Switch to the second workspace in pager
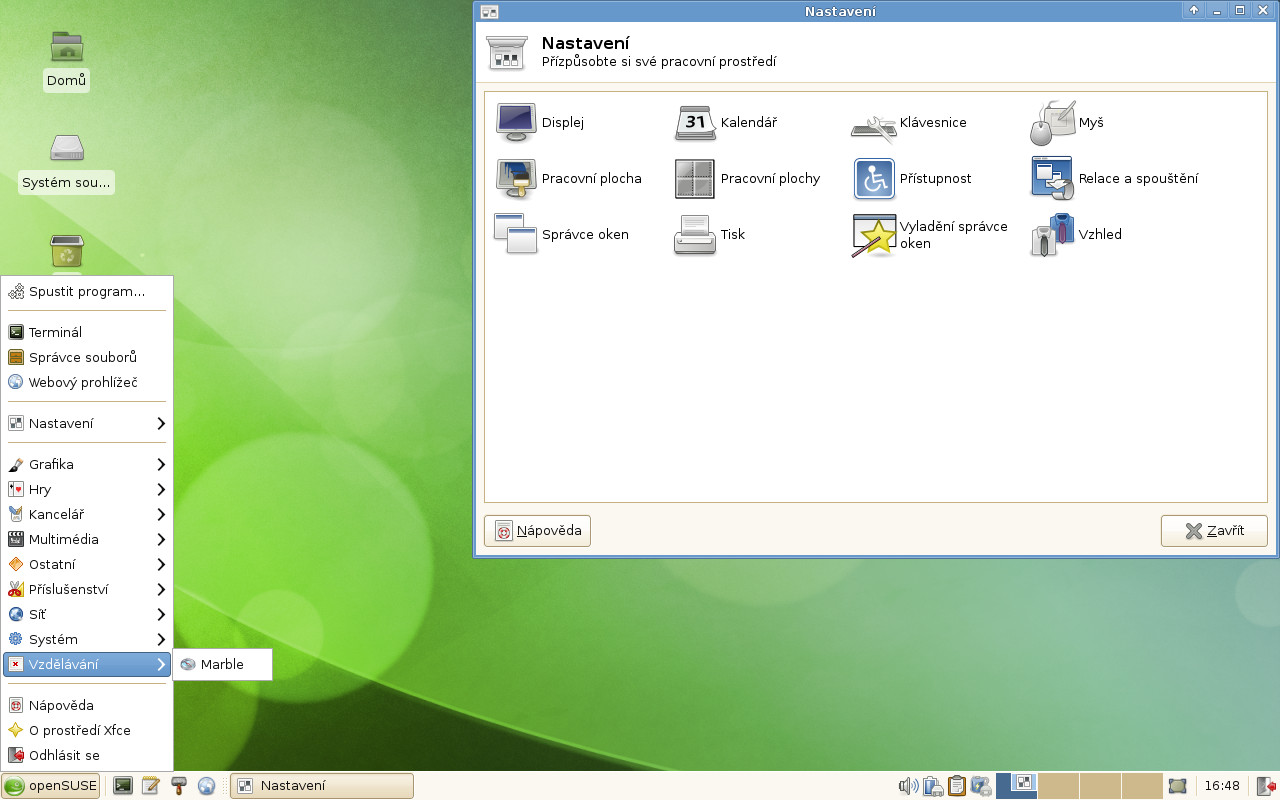Viewport: 1280px width, 800px height. (x=1058, y=786)
